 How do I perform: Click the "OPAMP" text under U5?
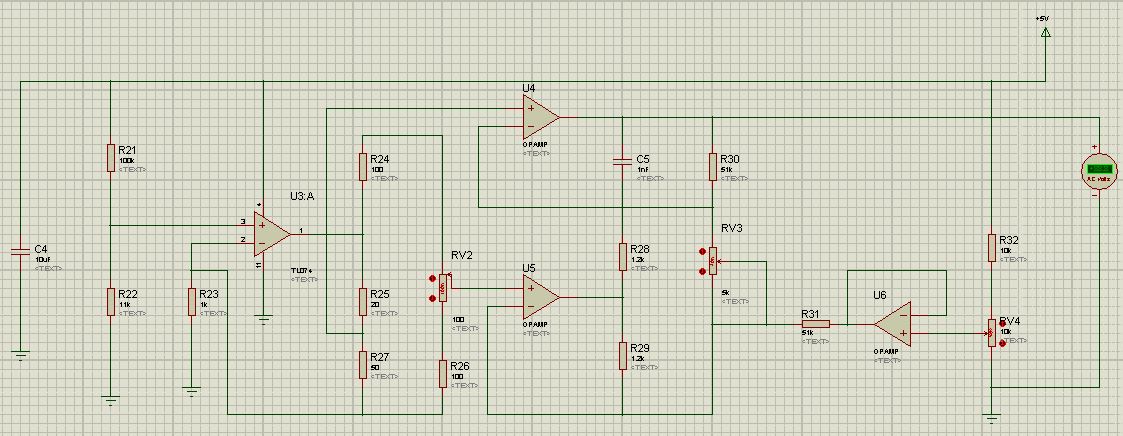536,324
